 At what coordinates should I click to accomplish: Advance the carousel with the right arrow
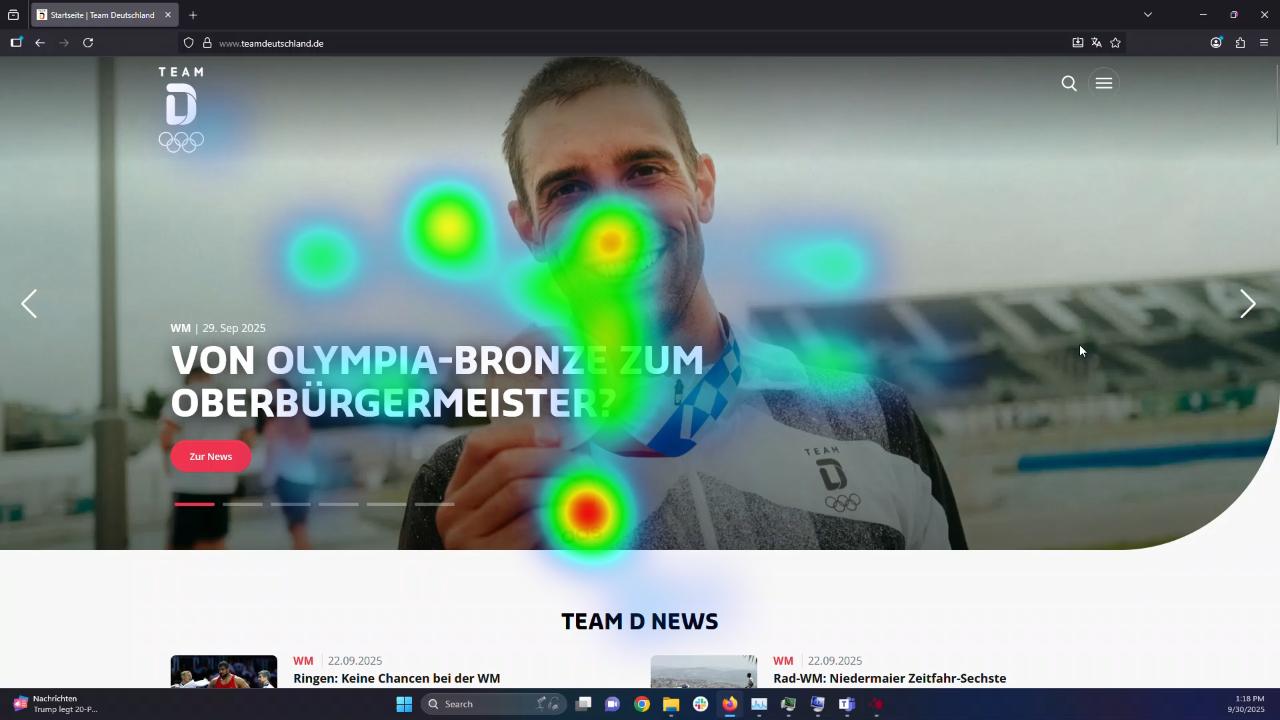coord(1247,304)
